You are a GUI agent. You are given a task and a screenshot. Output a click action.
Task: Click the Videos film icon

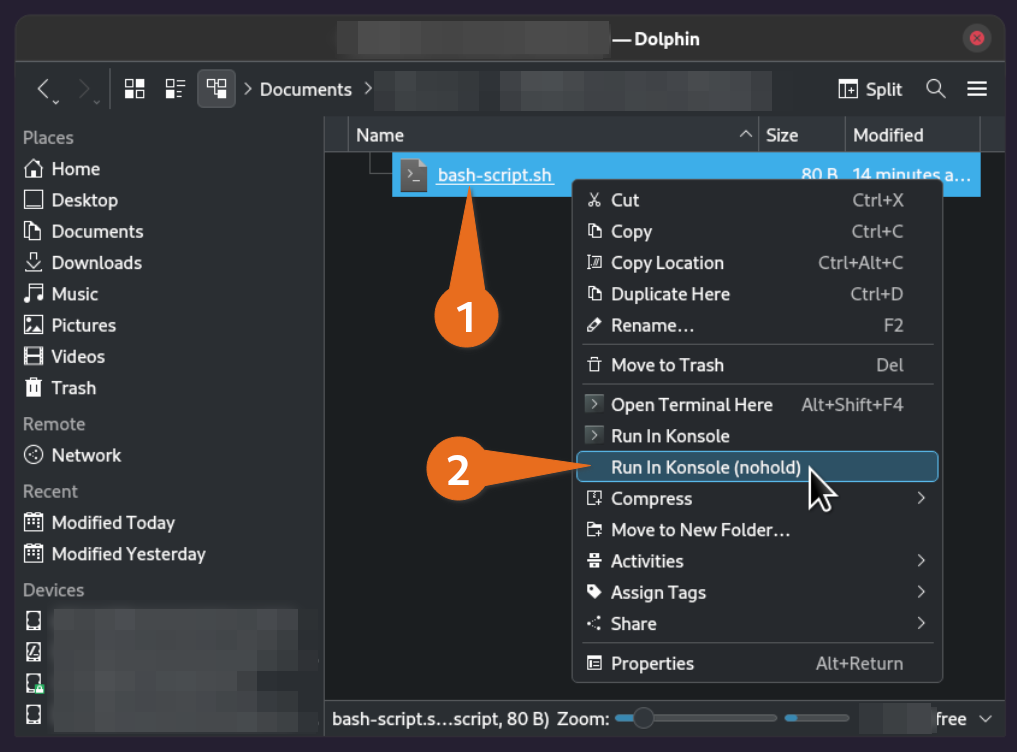(33, 356)
